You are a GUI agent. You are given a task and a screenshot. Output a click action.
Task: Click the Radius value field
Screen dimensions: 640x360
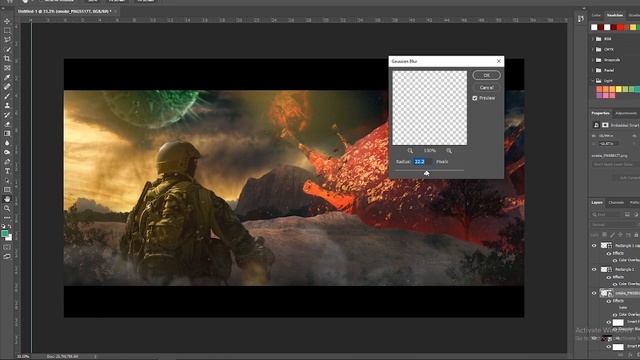tap(422, 162)
